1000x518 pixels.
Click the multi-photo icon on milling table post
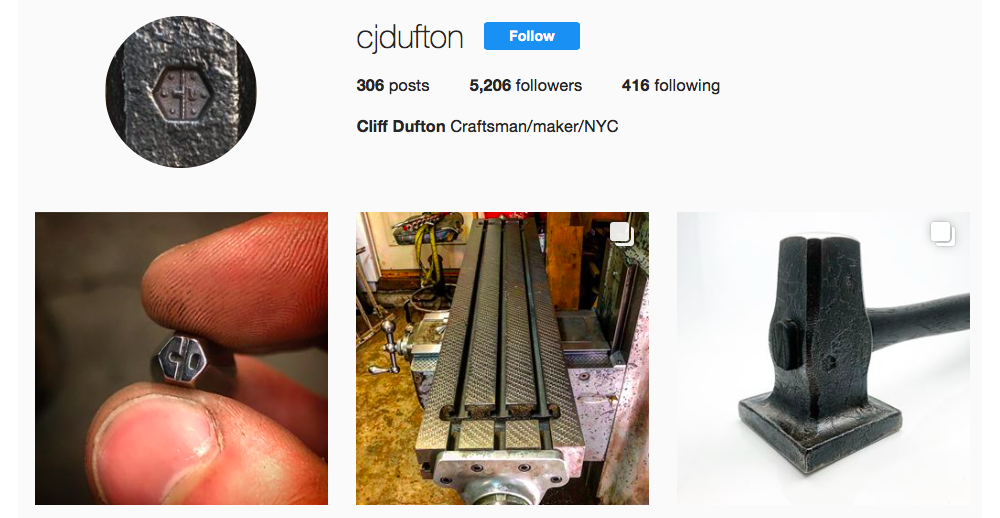pos(622,233)
